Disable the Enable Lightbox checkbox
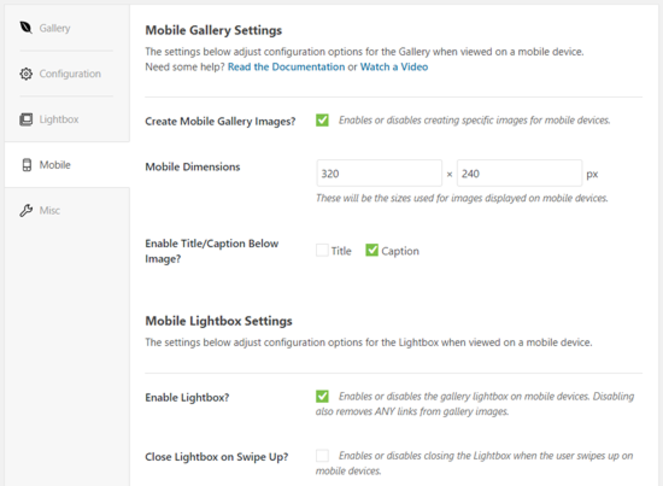 click(x=322, y=396)
